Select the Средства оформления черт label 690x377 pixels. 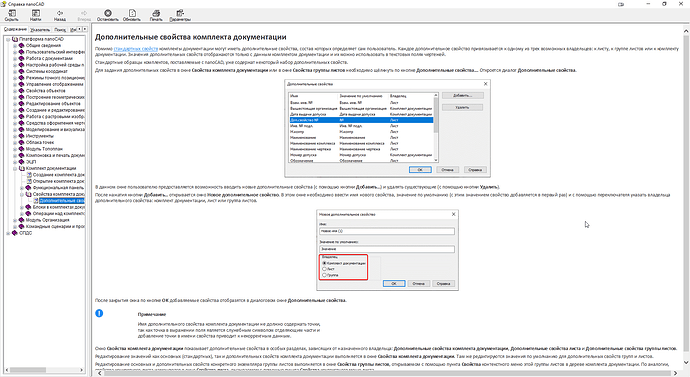55,123
